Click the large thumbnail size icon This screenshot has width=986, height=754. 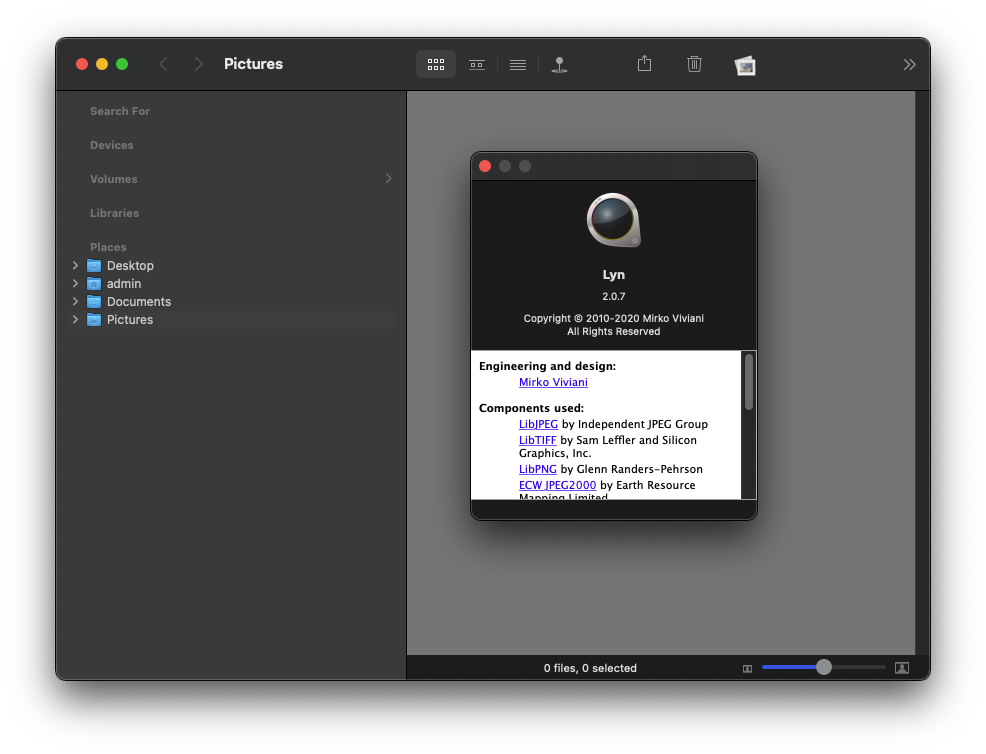902,668
